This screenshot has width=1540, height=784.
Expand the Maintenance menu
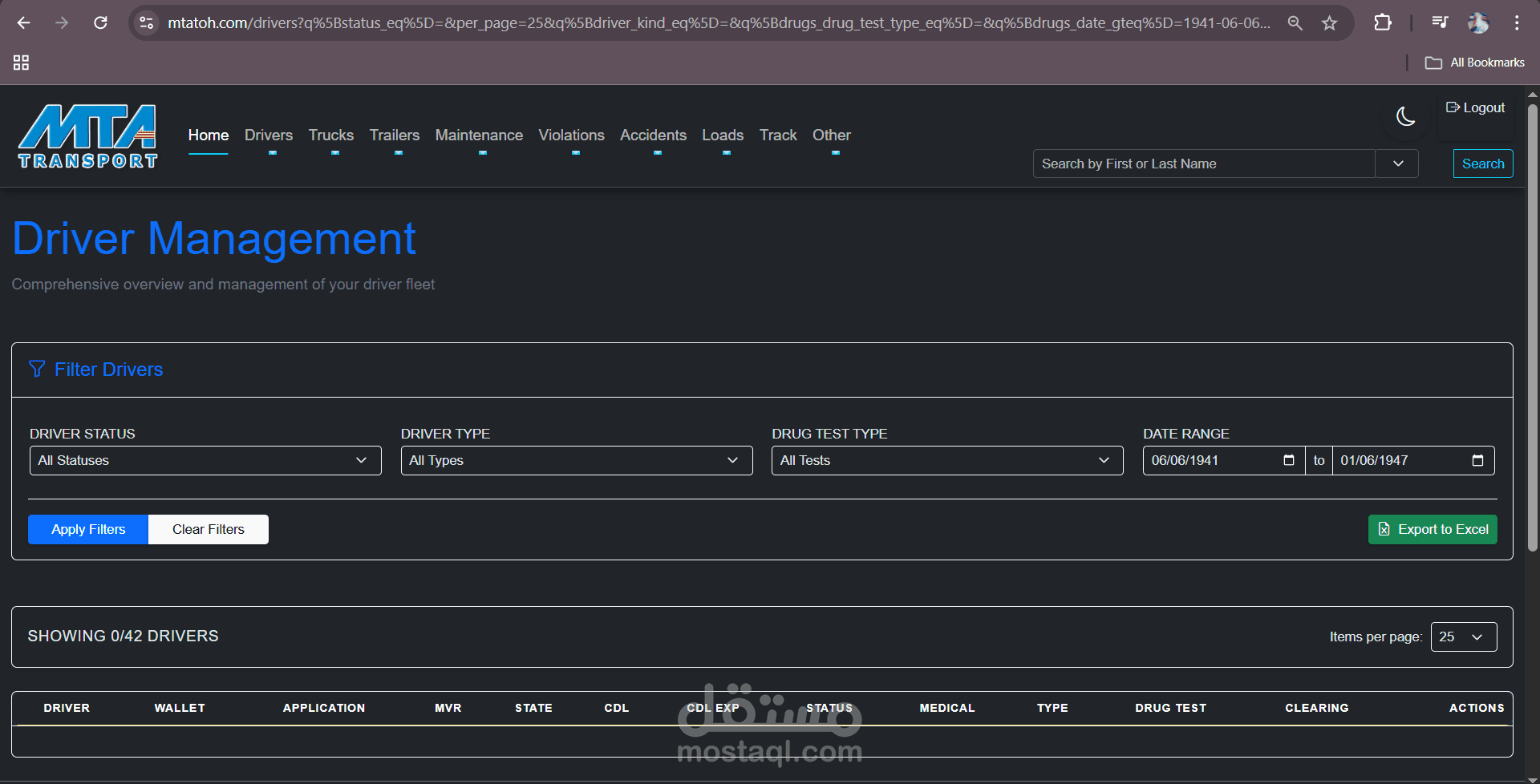point(479,135)
